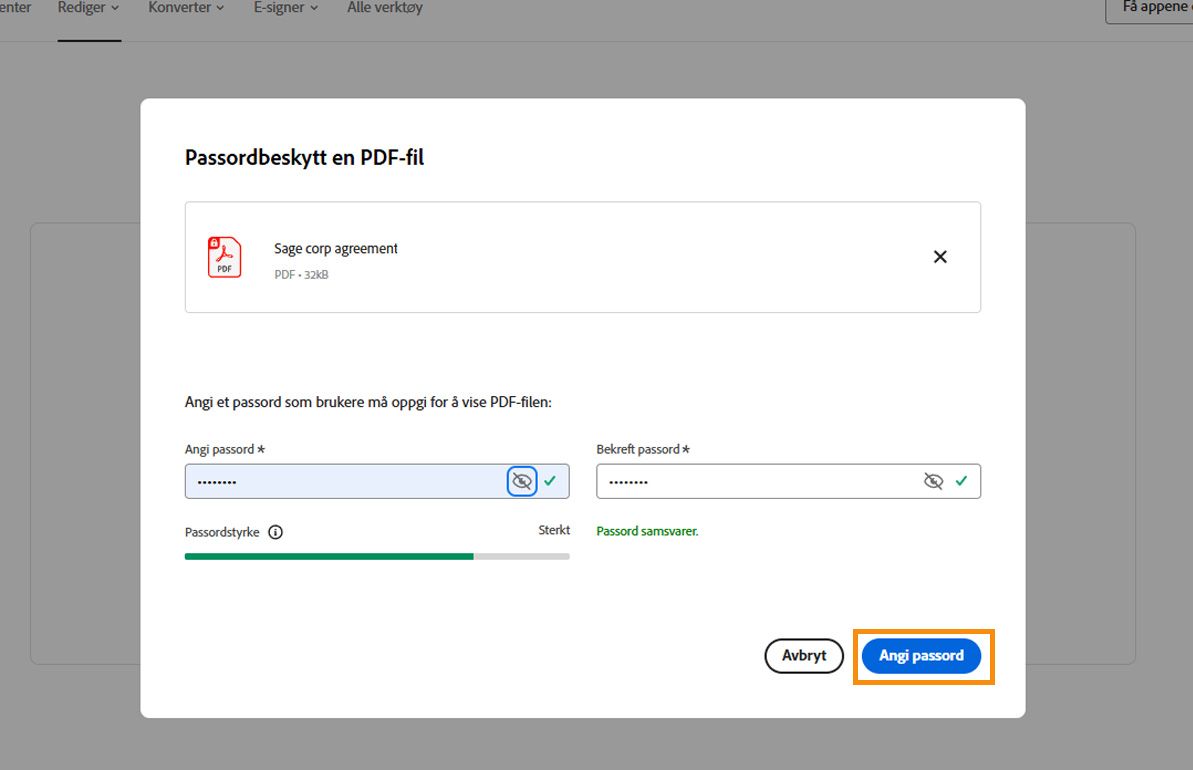Click the green checkmark beside Angi passord
The image size is (1193, 770).
click(x=549, y=481)
